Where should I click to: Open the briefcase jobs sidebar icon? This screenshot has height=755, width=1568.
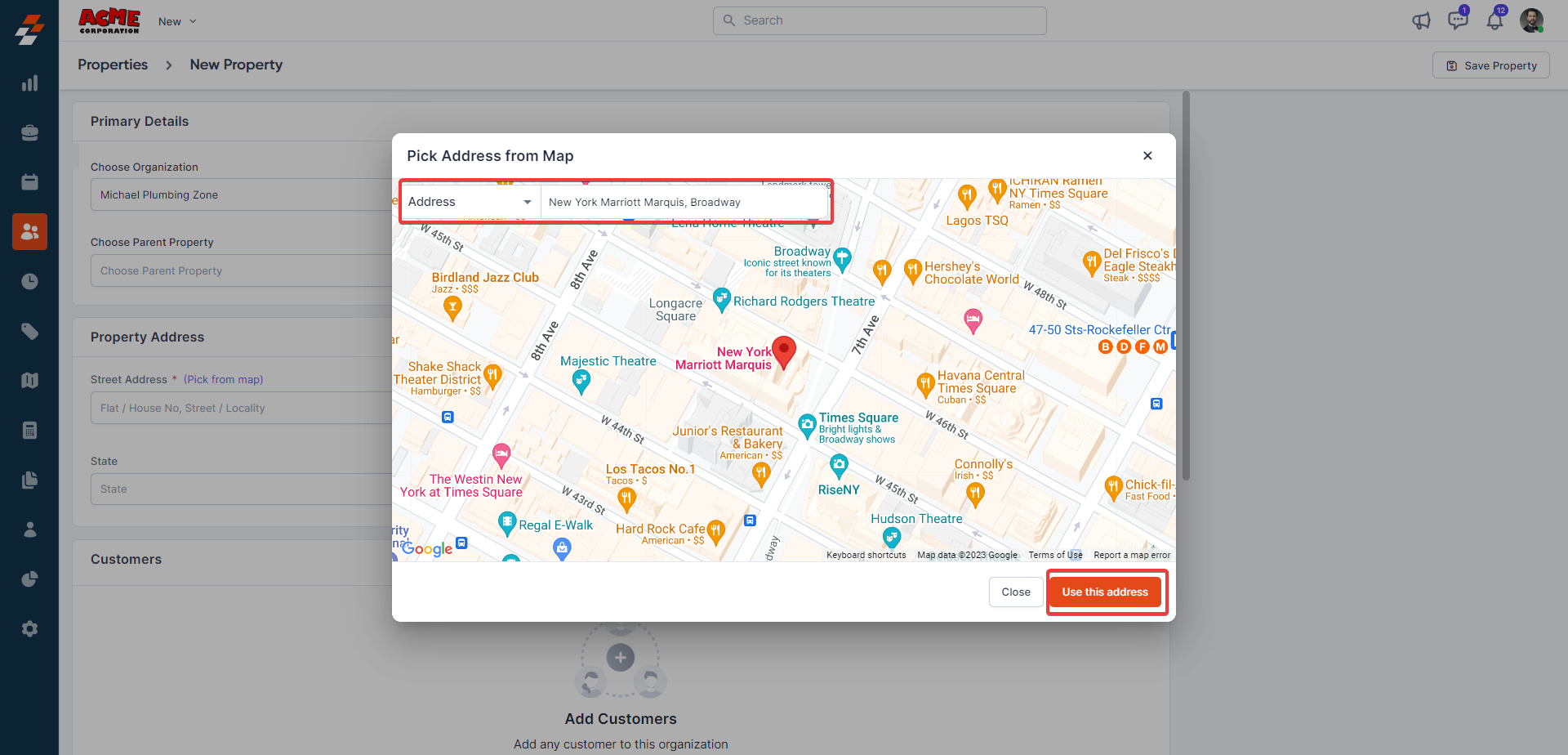click(x=29, y=132)
